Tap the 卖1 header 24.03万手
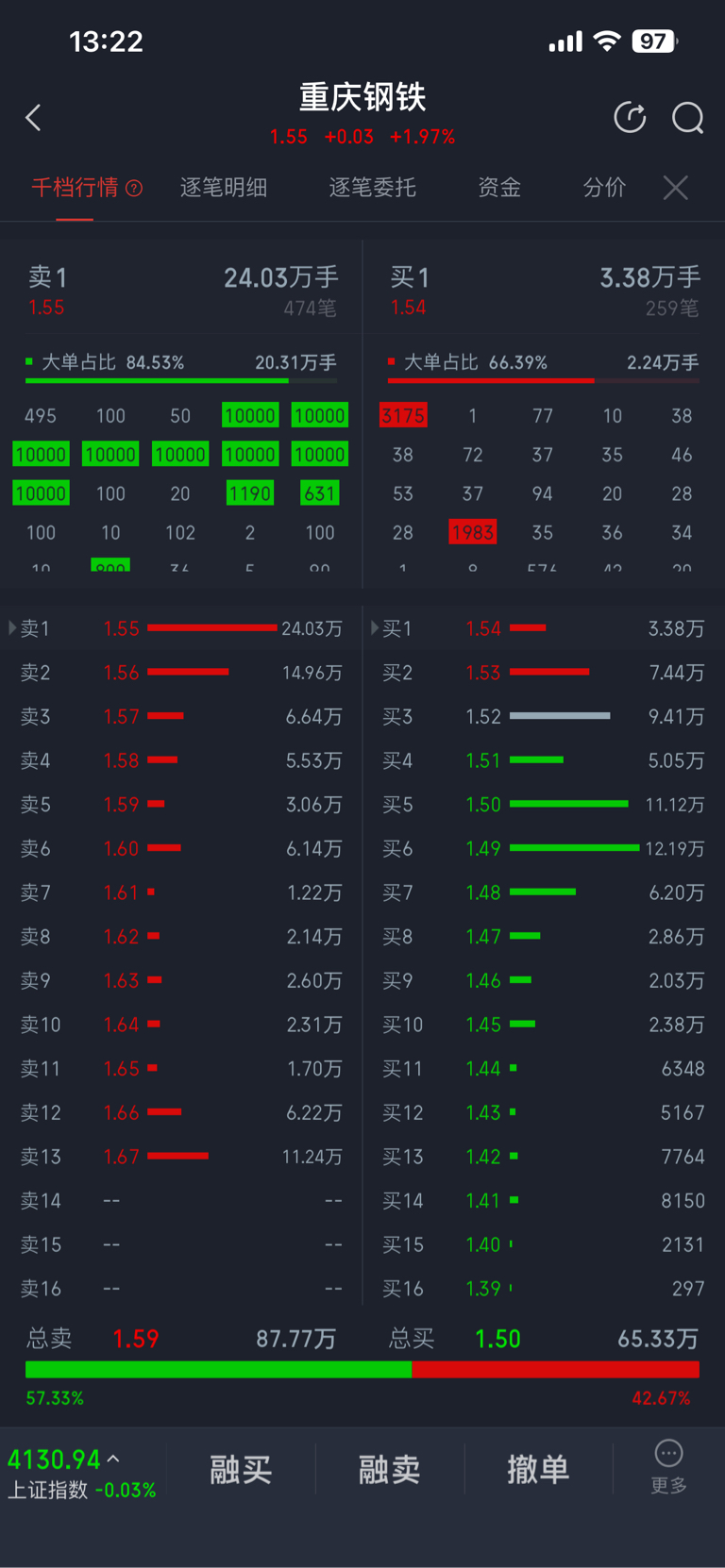Image resolution: width=725 pixels, height=1568 pixels. 281,277
